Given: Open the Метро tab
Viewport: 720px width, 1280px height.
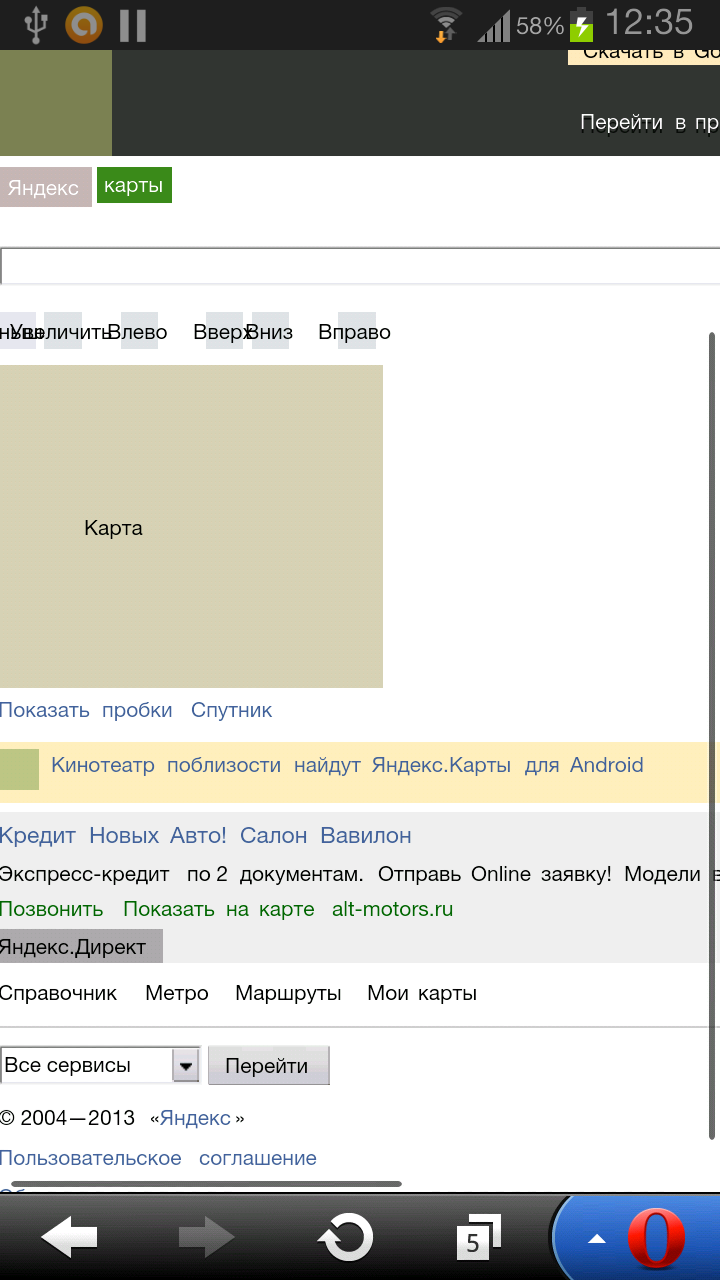Looking at the screenshot, I should (x=177, y=994).
